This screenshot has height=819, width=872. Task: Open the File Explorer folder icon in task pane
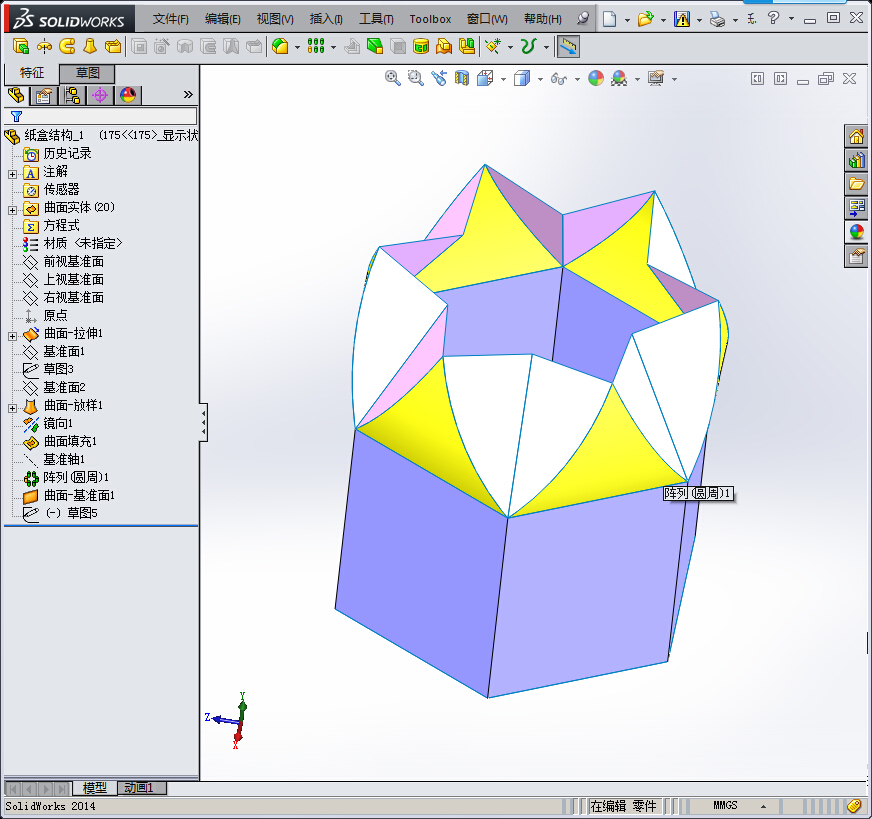pos(856,184)
